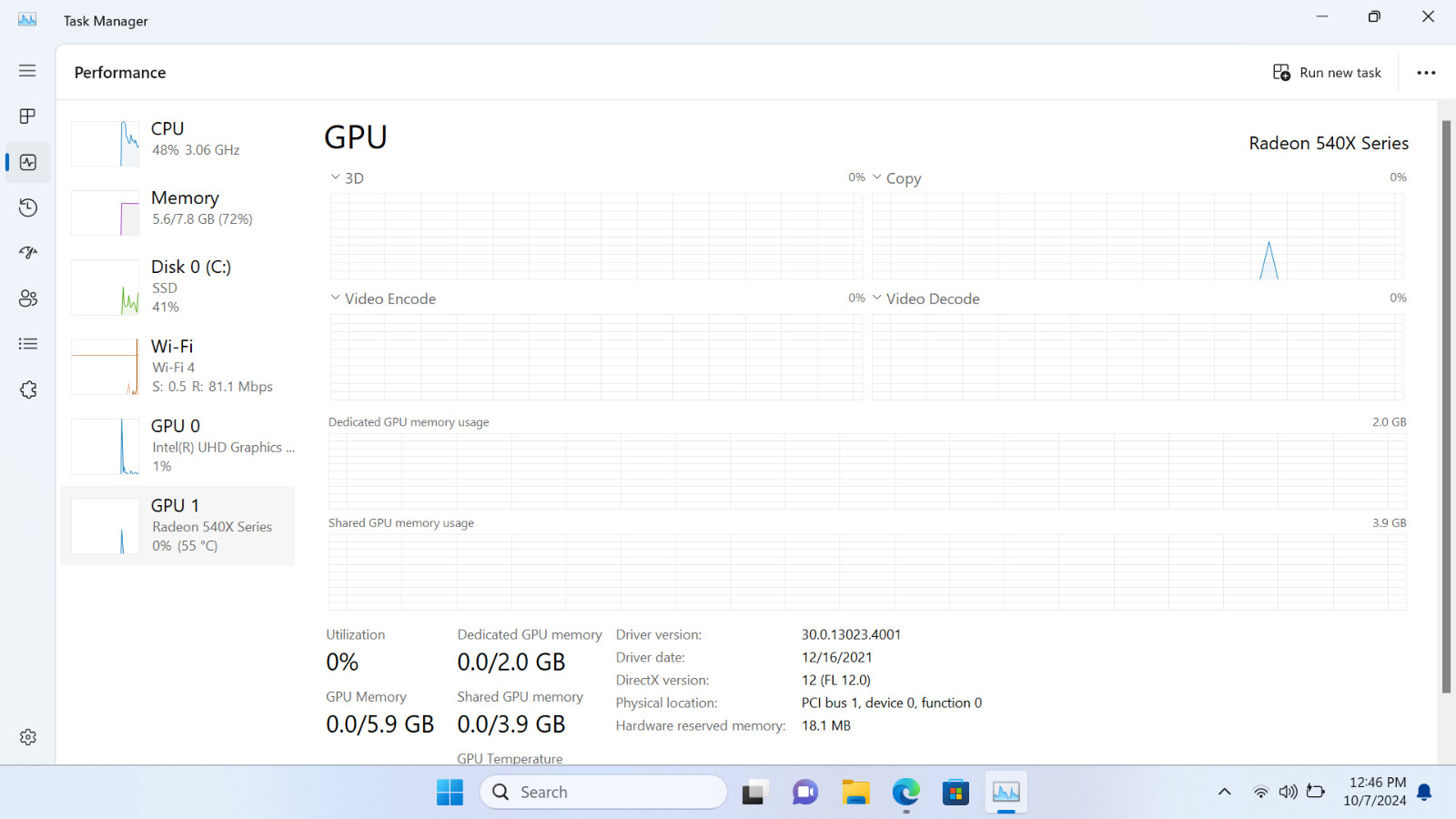Select the Performance page icon in sidebar
This screenshot has width=1456, height=819.
click(x=28, y=162)
